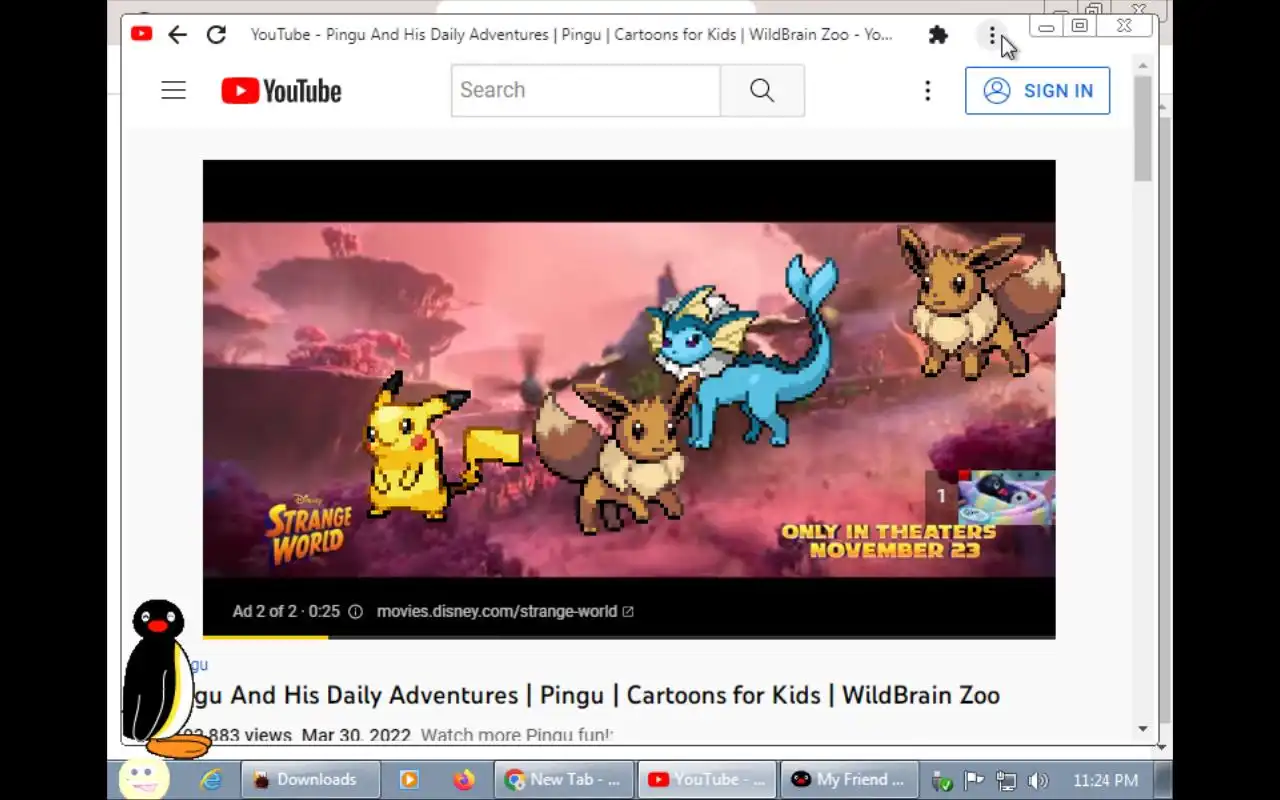Click the YouTube favicon in title bar
The height and width of the screenshot is (800, 1280).
click(141, 34)
